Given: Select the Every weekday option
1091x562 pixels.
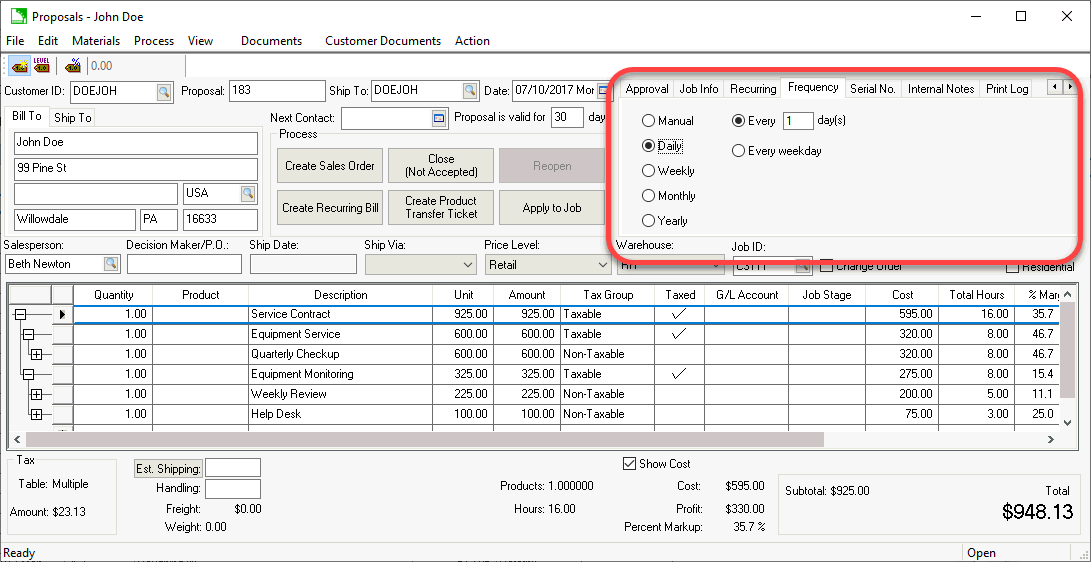Looking at the screenshot, I should (x=739, y=151).
